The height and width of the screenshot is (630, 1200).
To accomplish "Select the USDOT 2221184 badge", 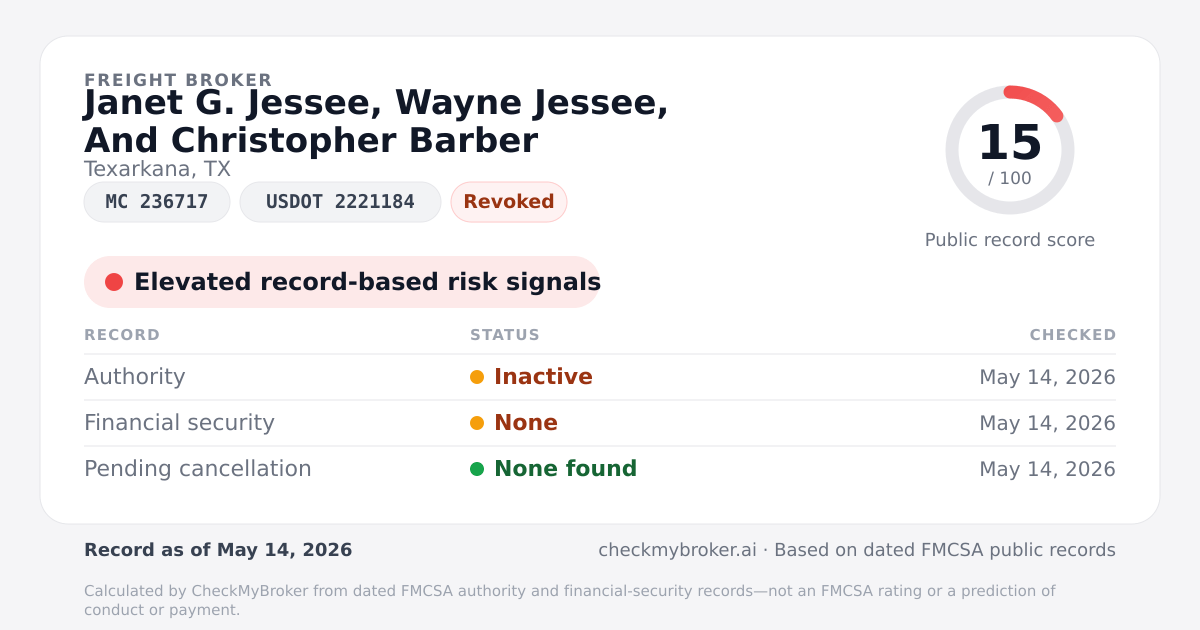I will (x=340, y=202).
